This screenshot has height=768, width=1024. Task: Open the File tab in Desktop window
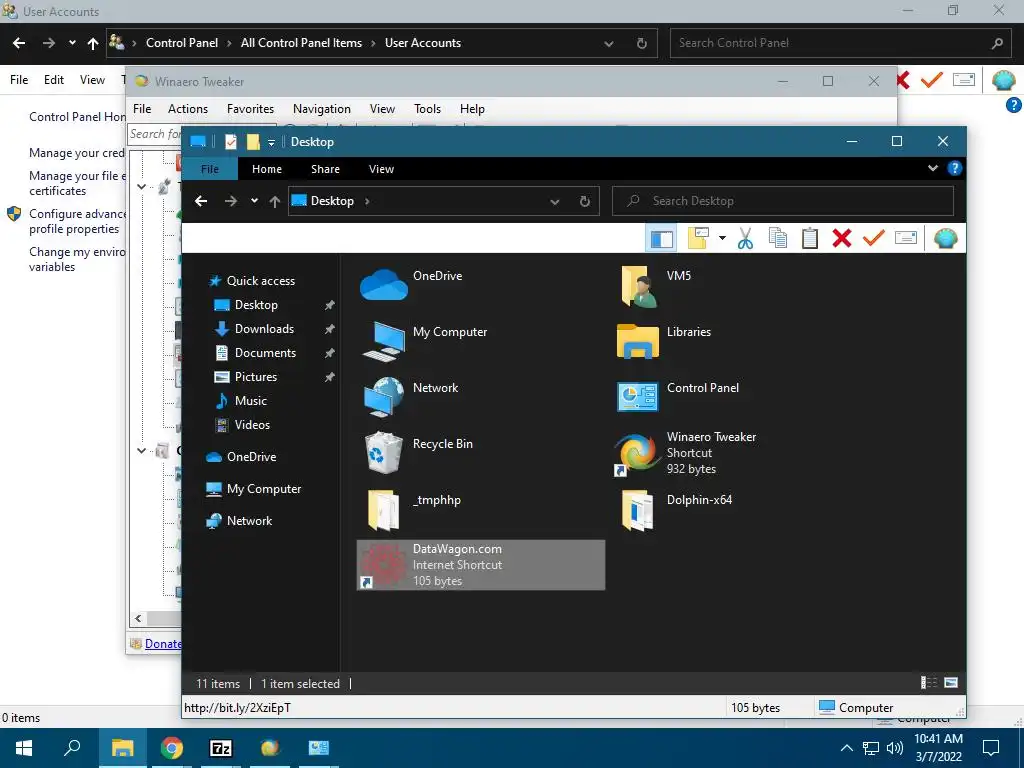tap(210, 169)
